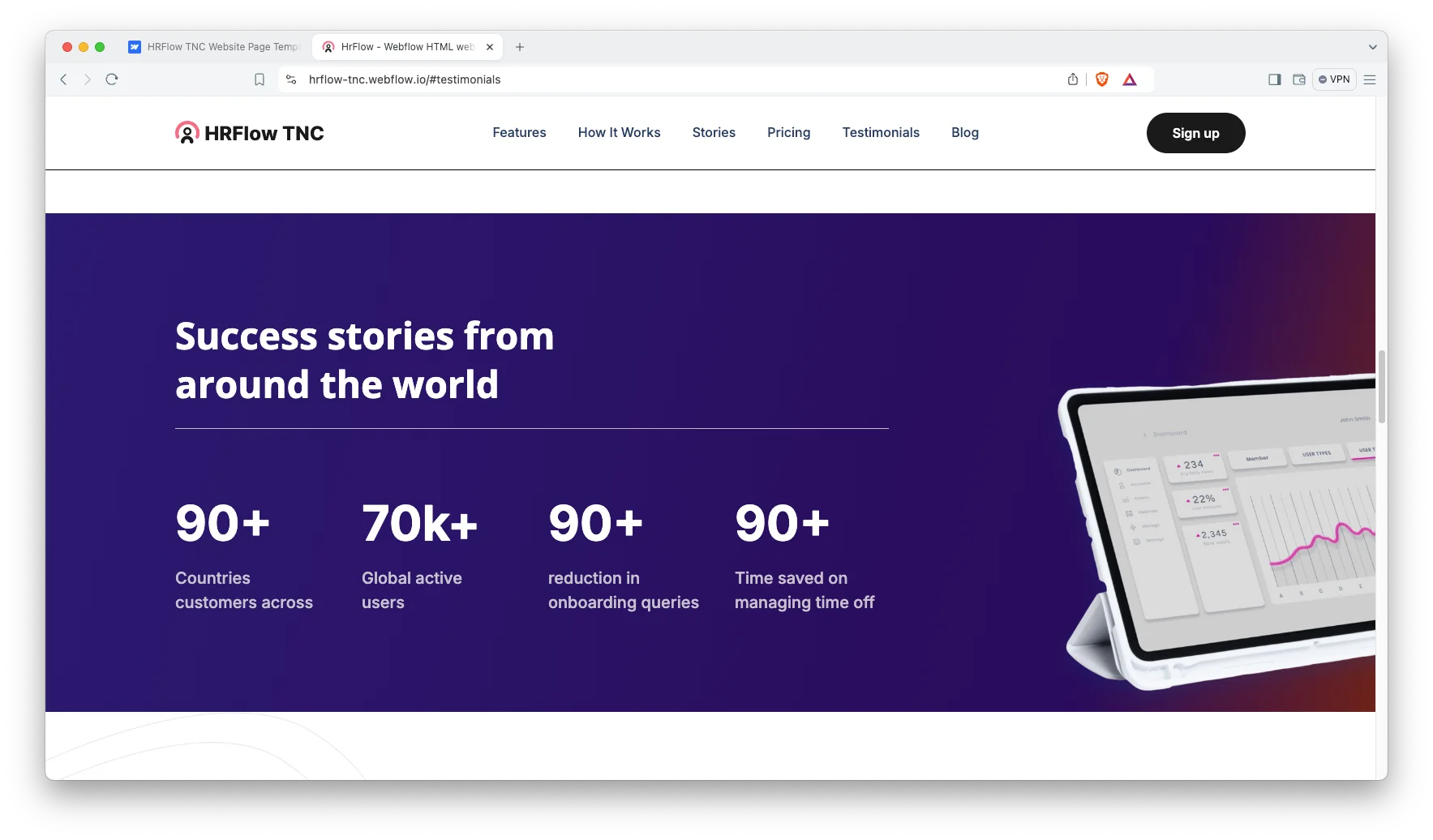This screenshot has height=840, width=1433.
Task: Switch to HRFlow TNC Website Page Template tab
Action: pyautogui.click(x=215, y=47)
